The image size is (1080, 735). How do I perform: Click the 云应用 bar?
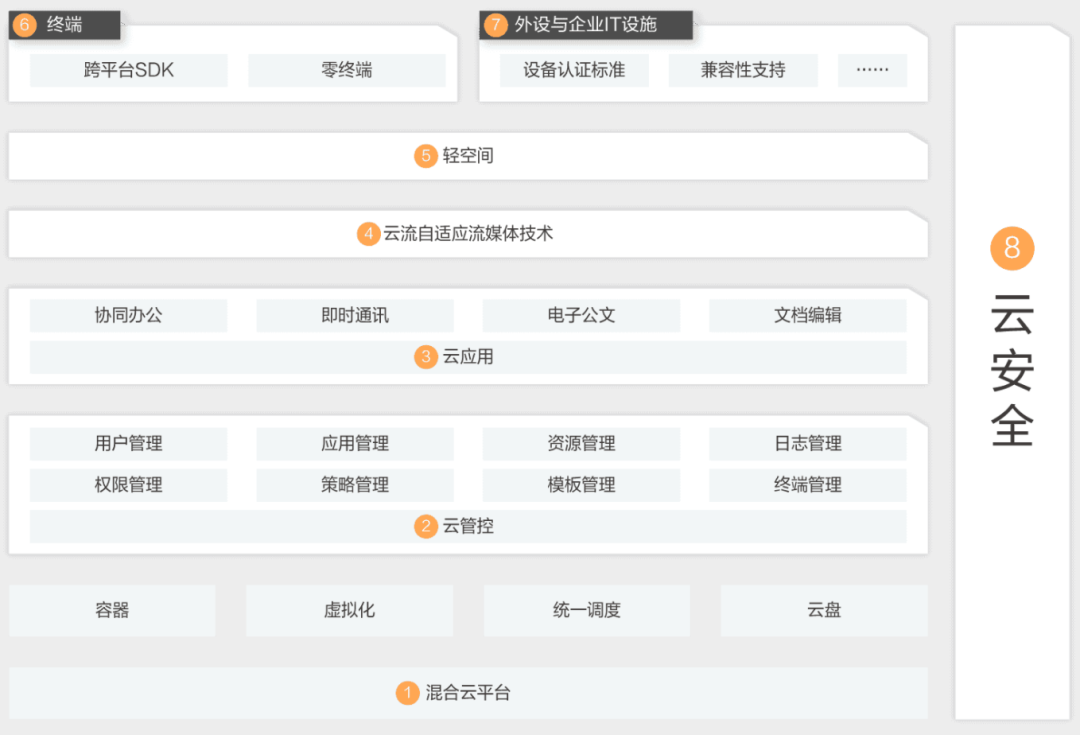tap(468, 357)
